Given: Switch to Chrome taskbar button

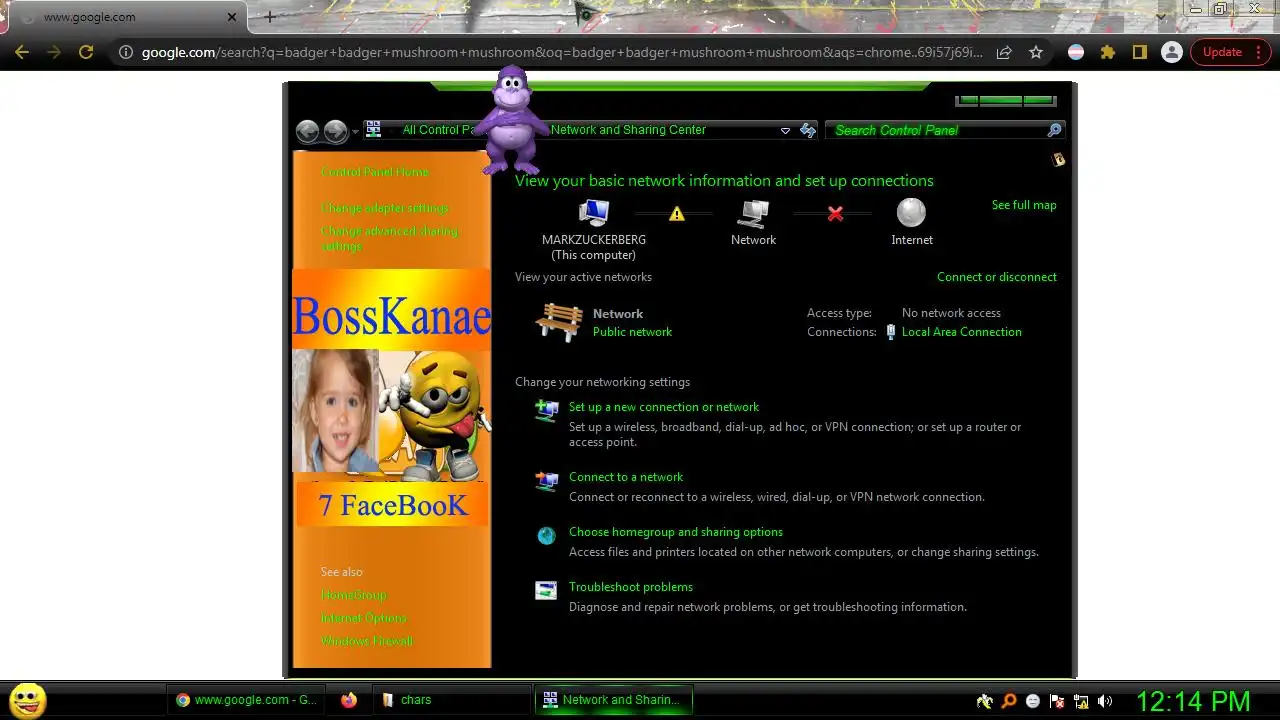Looking at the screenshot, I should pos(247,700).
